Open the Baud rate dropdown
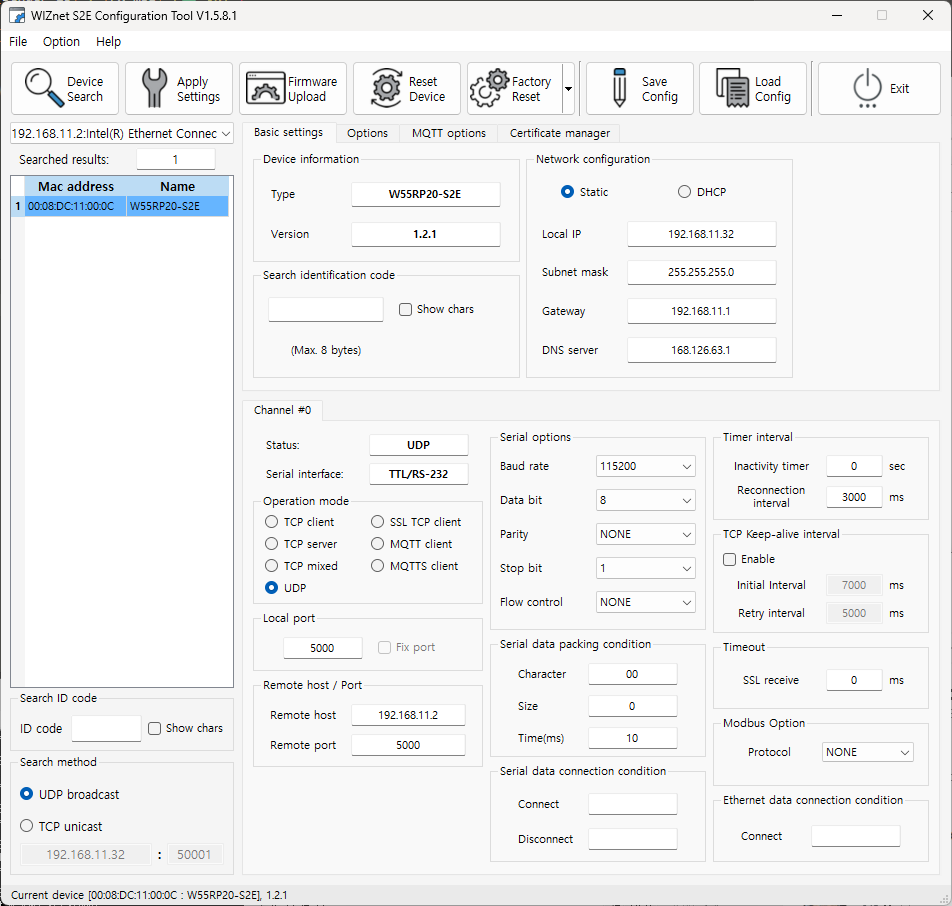The height and width of the screenshot is (906, 952). (x=645, y=466)
